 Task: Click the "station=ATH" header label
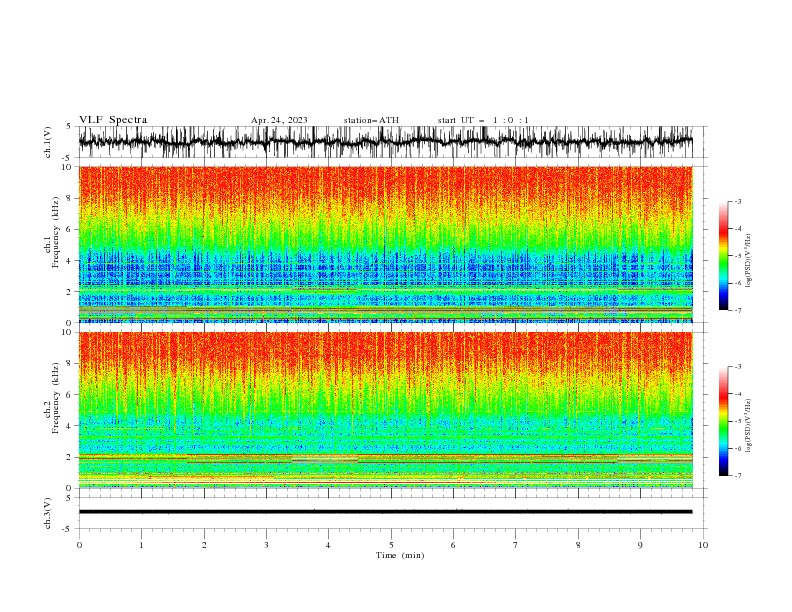click(x=371, y=120)
